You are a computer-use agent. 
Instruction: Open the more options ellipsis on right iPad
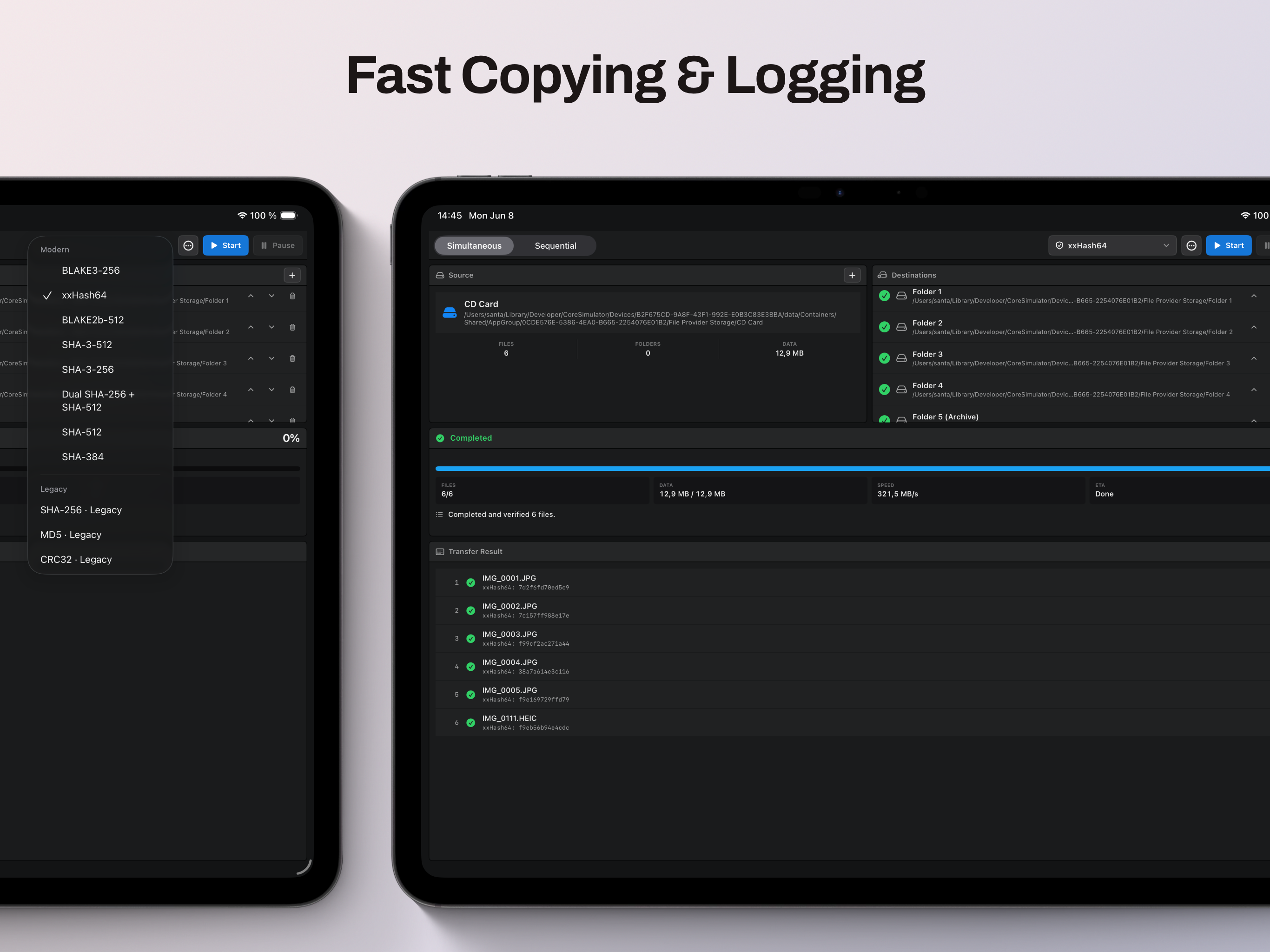[x=1191, y=246]
